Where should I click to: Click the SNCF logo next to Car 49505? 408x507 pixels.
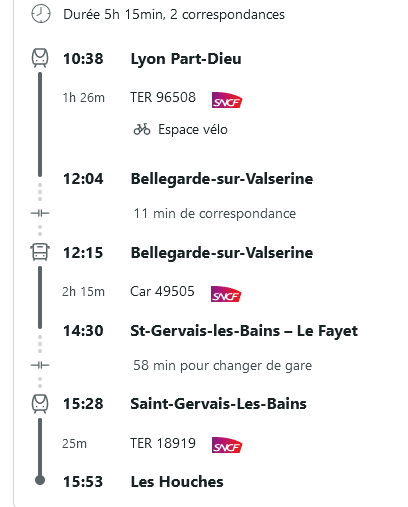[x=226, y=294]
